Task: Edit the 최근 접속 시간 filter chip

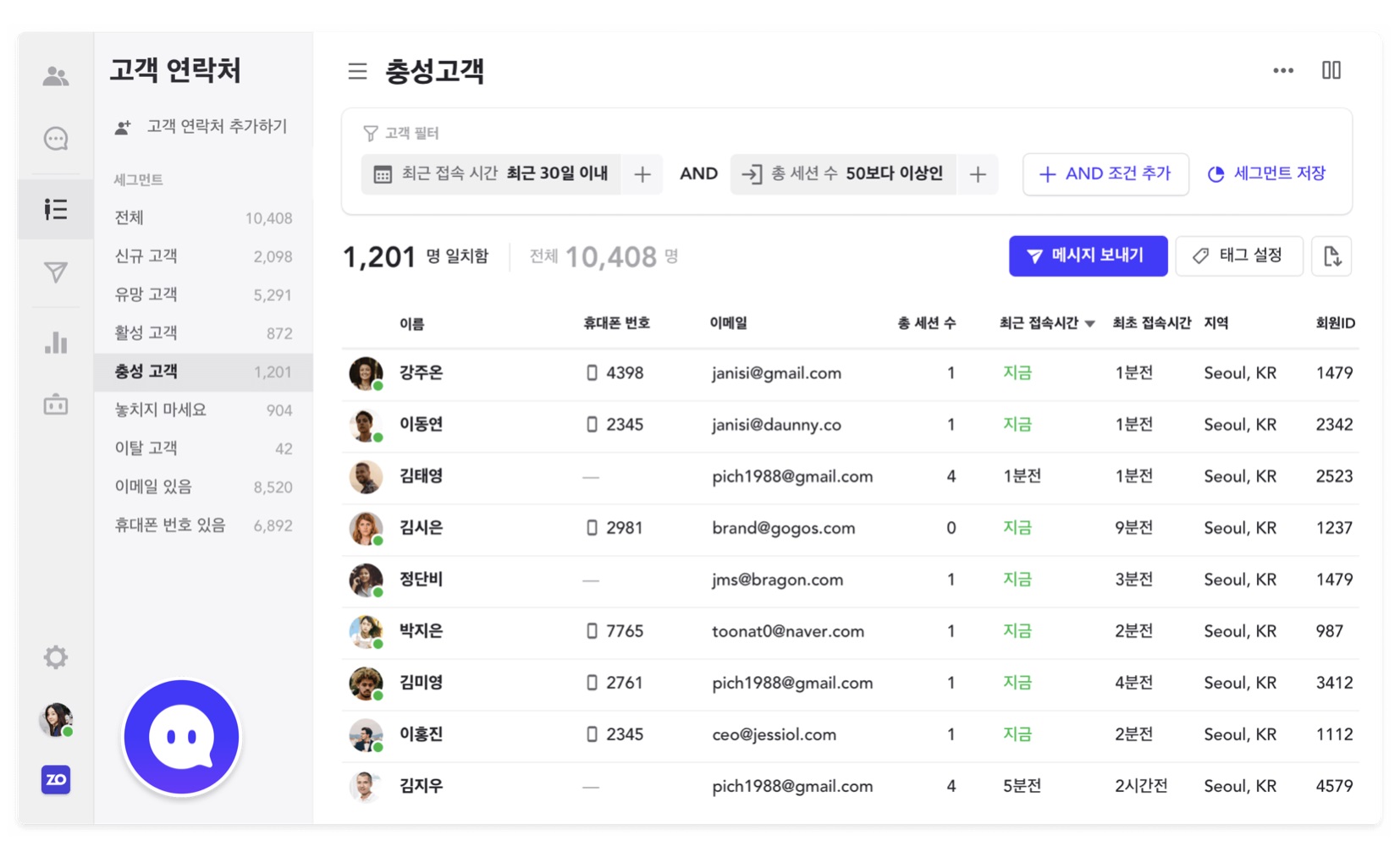Action: click(x=491, y=174)
